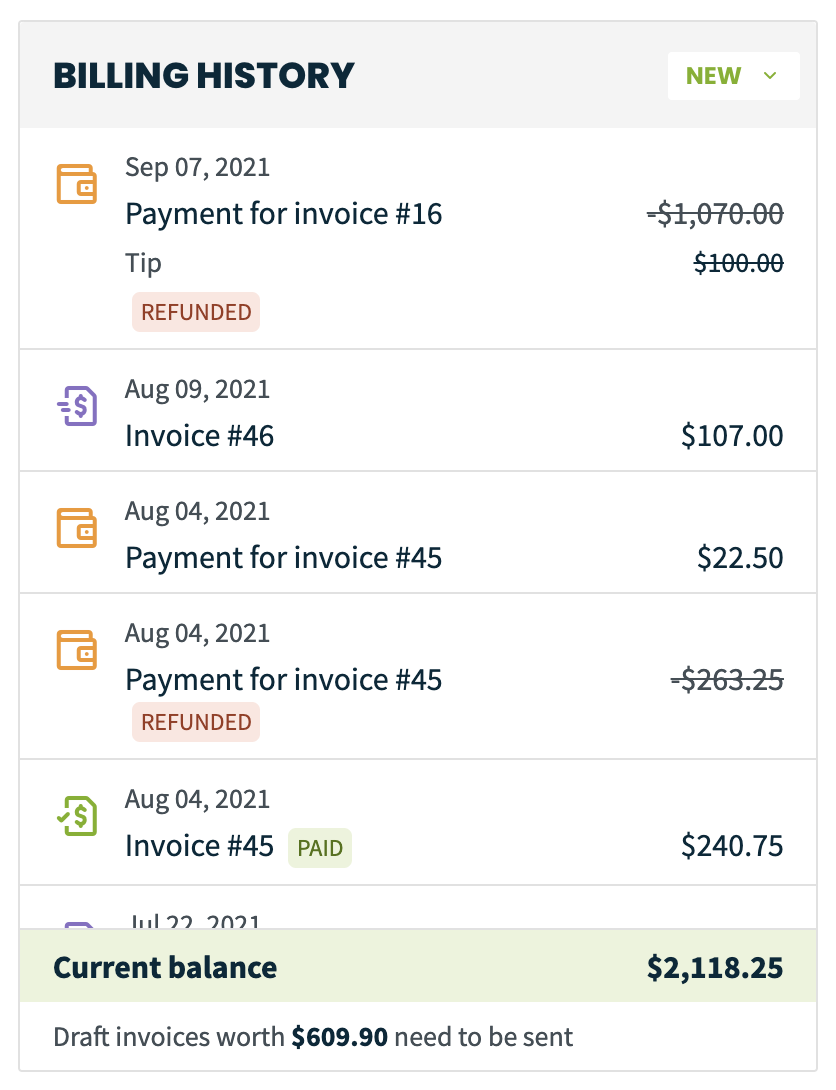Click the struck-through $1,070.00 amount

click(715, 214)
